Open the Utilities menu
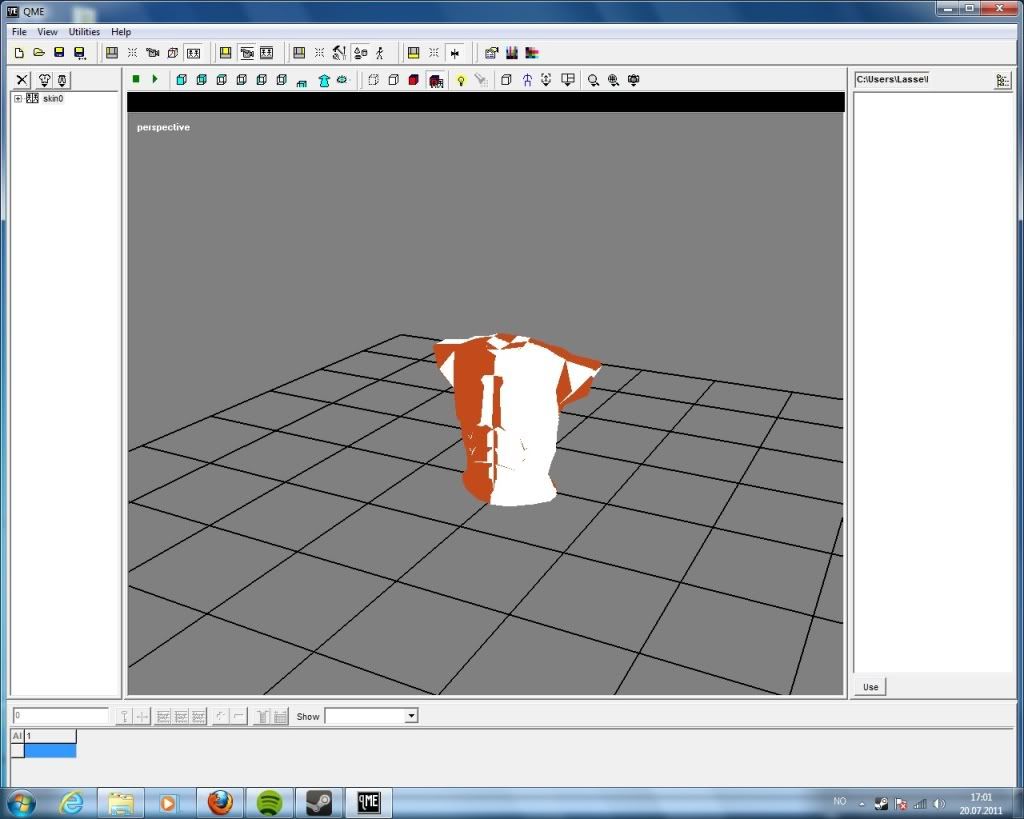This screenshot has height=819, width=1024. [84, 31]
